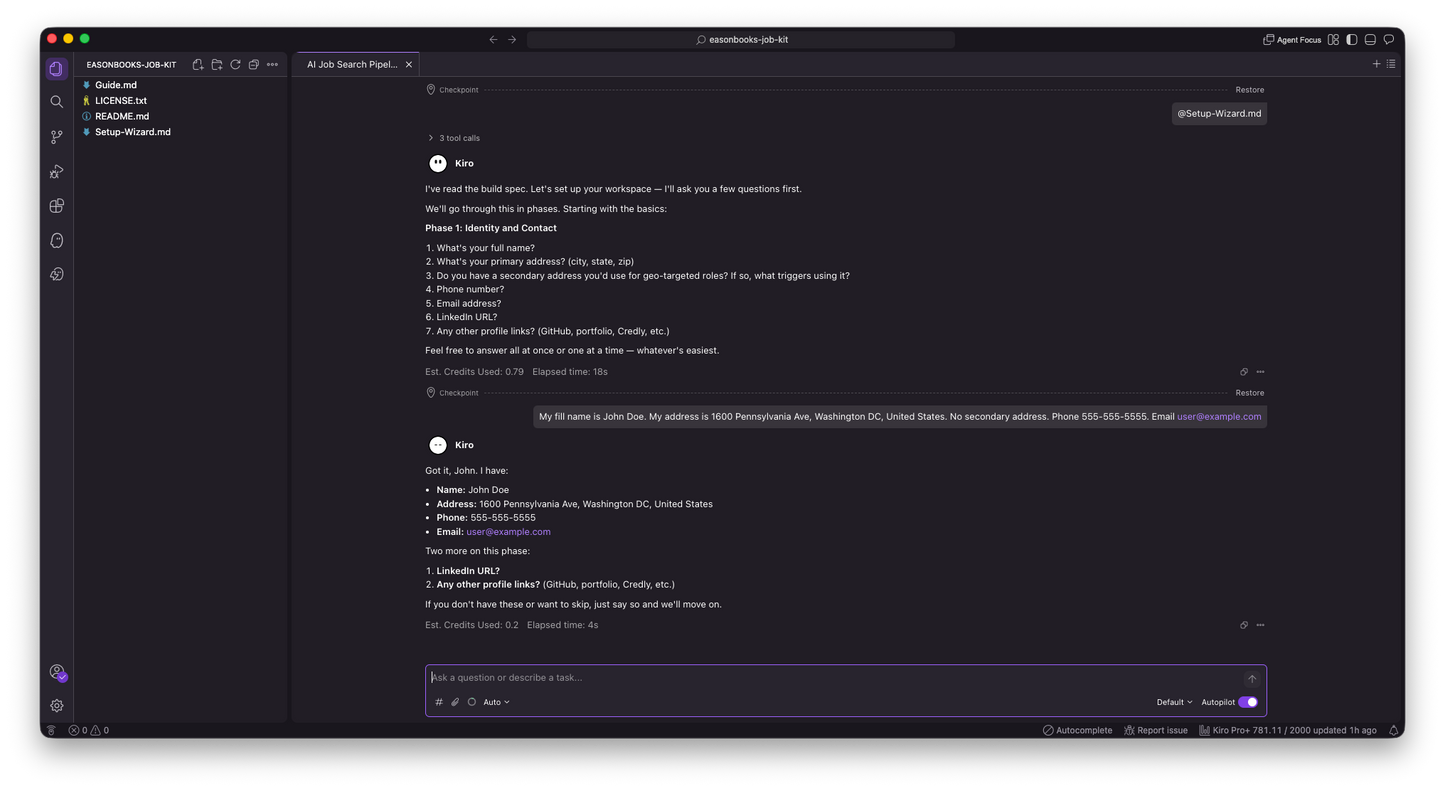
Task: Close the AI Job Search Pipeline tab
Action: [x=409, y=64]
